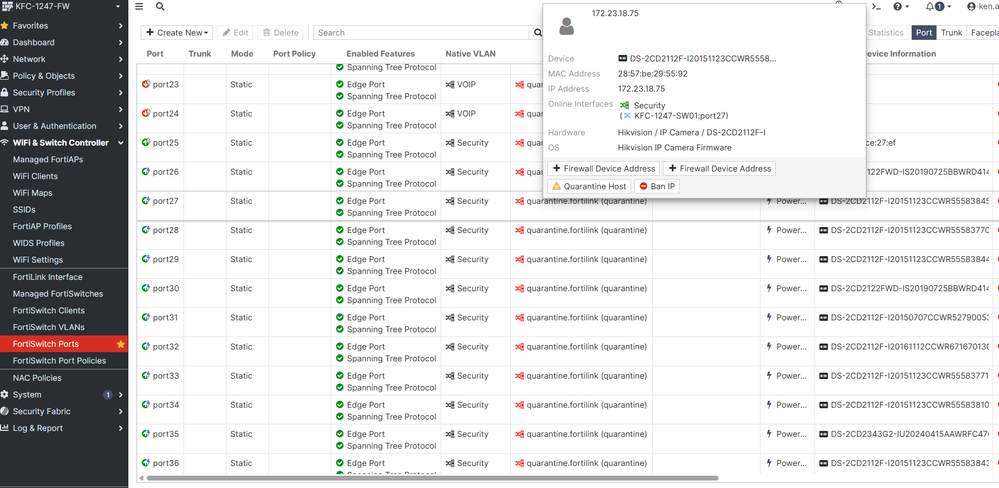
Task: Click the search magnifier button beside Search field
Action: [x=538, y=32]
